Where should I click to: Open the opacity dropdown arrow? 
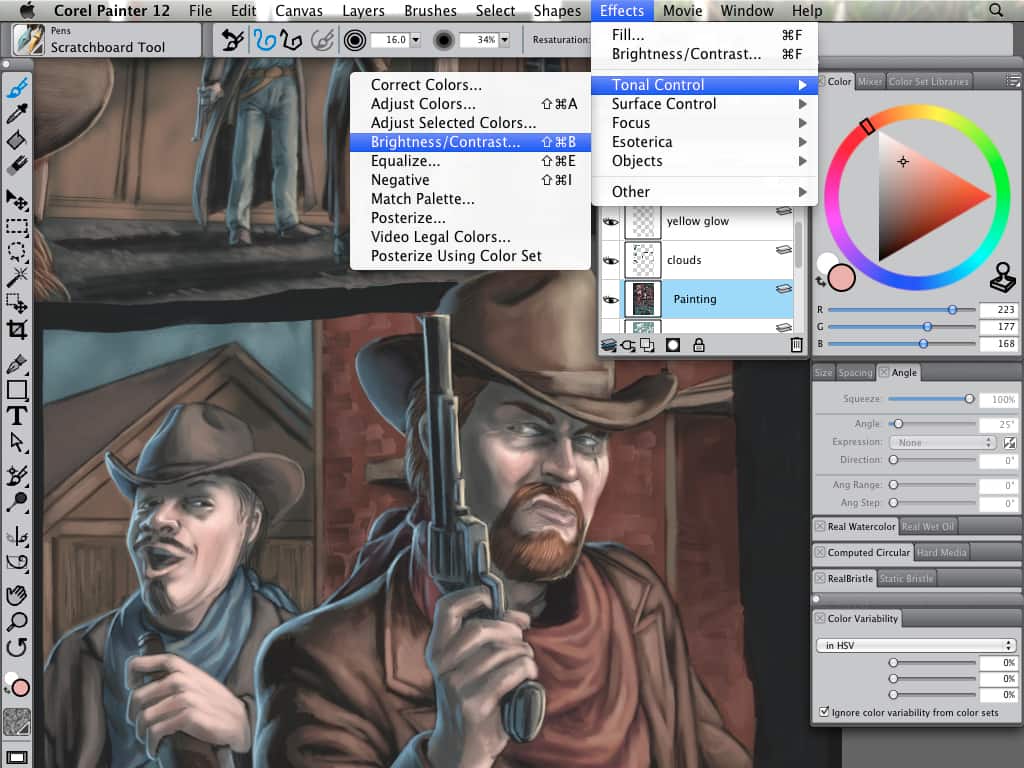click(504, 40)
